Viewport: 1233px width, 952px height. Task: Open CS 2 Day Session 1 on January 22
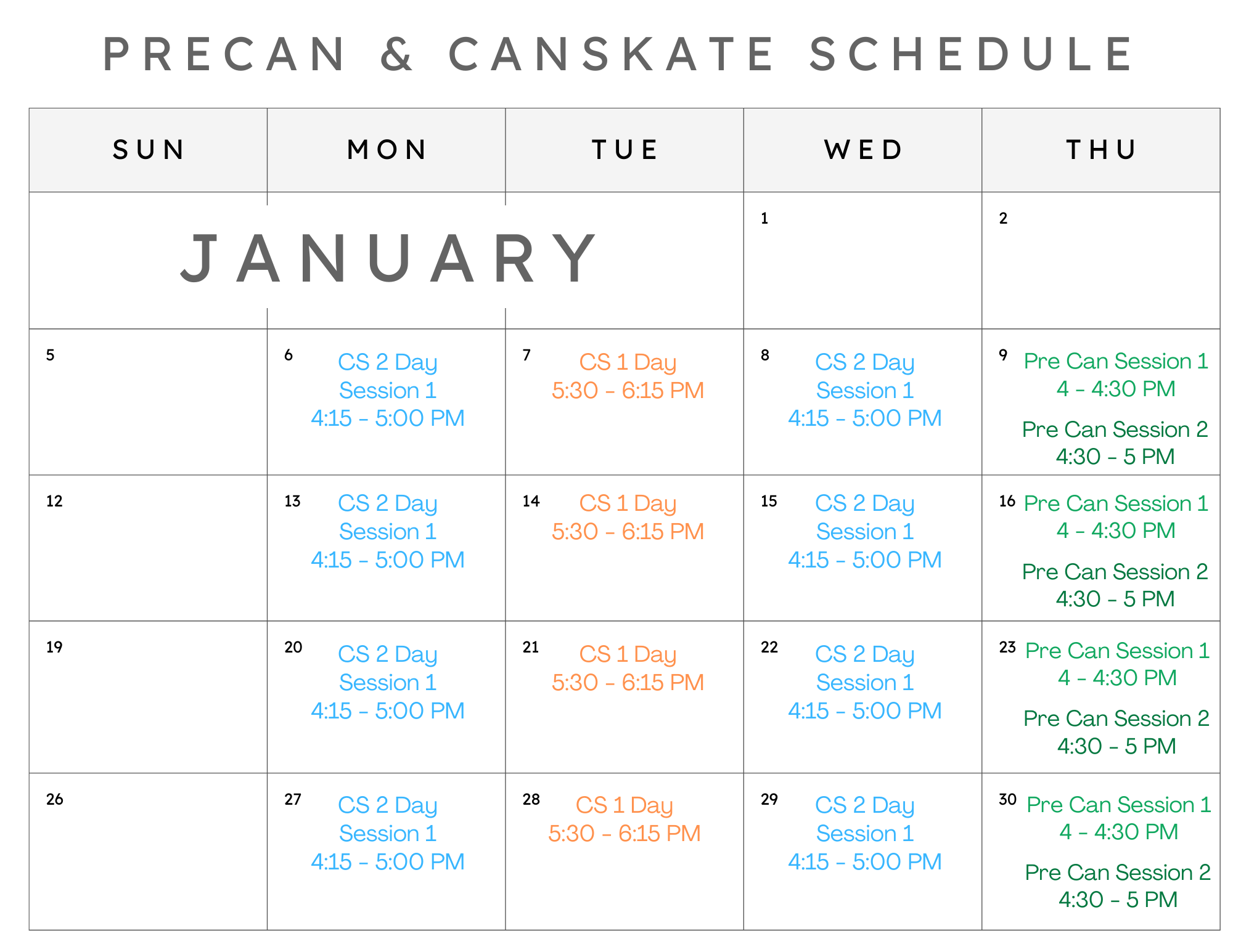click(x=865, y=682)
